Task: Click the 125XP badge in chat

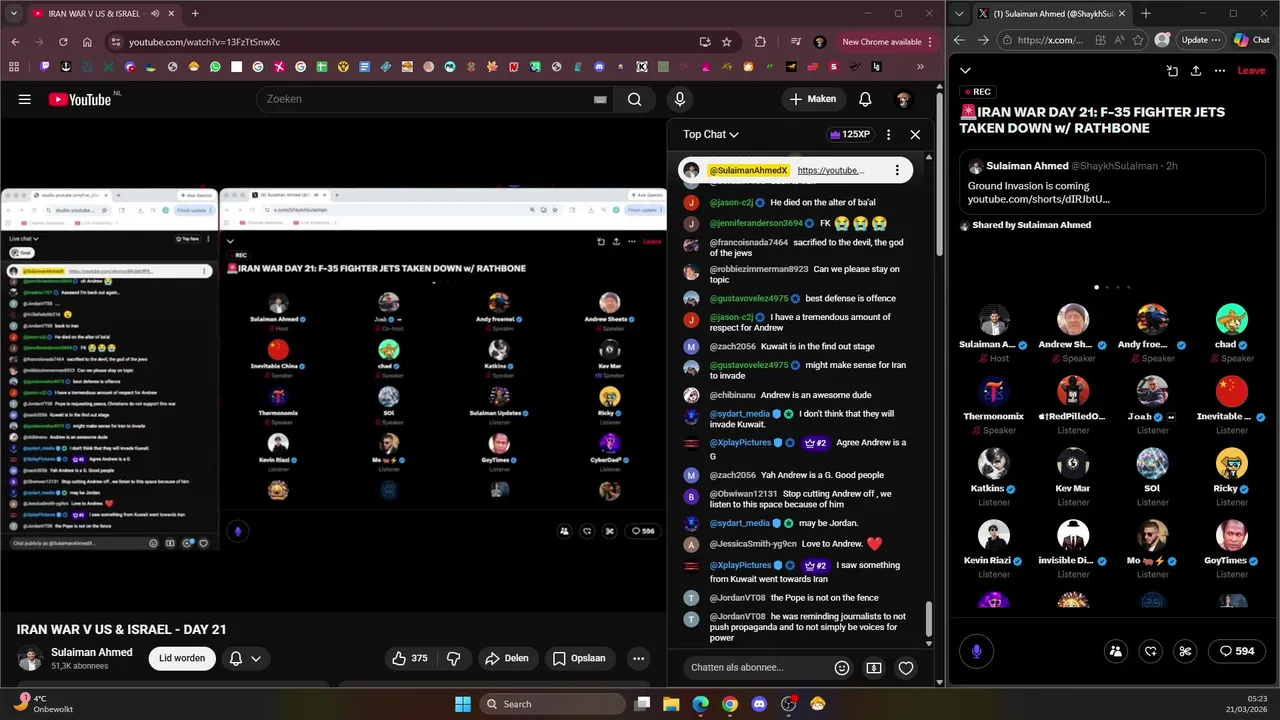Action: 850,134
